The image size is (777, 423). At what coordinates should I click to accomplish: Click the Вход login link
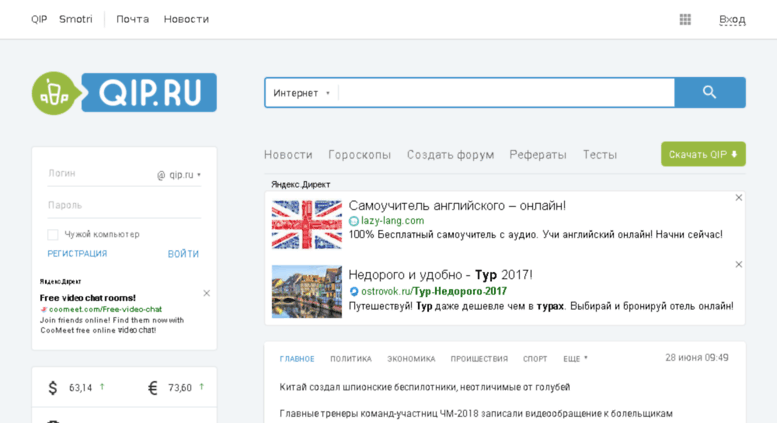tap(732, 19)
